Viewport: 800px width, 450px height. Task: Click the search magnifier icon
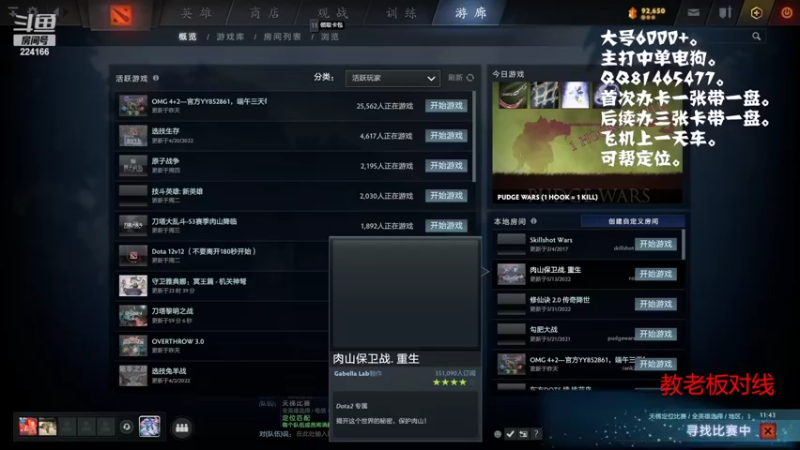point(756,36)
